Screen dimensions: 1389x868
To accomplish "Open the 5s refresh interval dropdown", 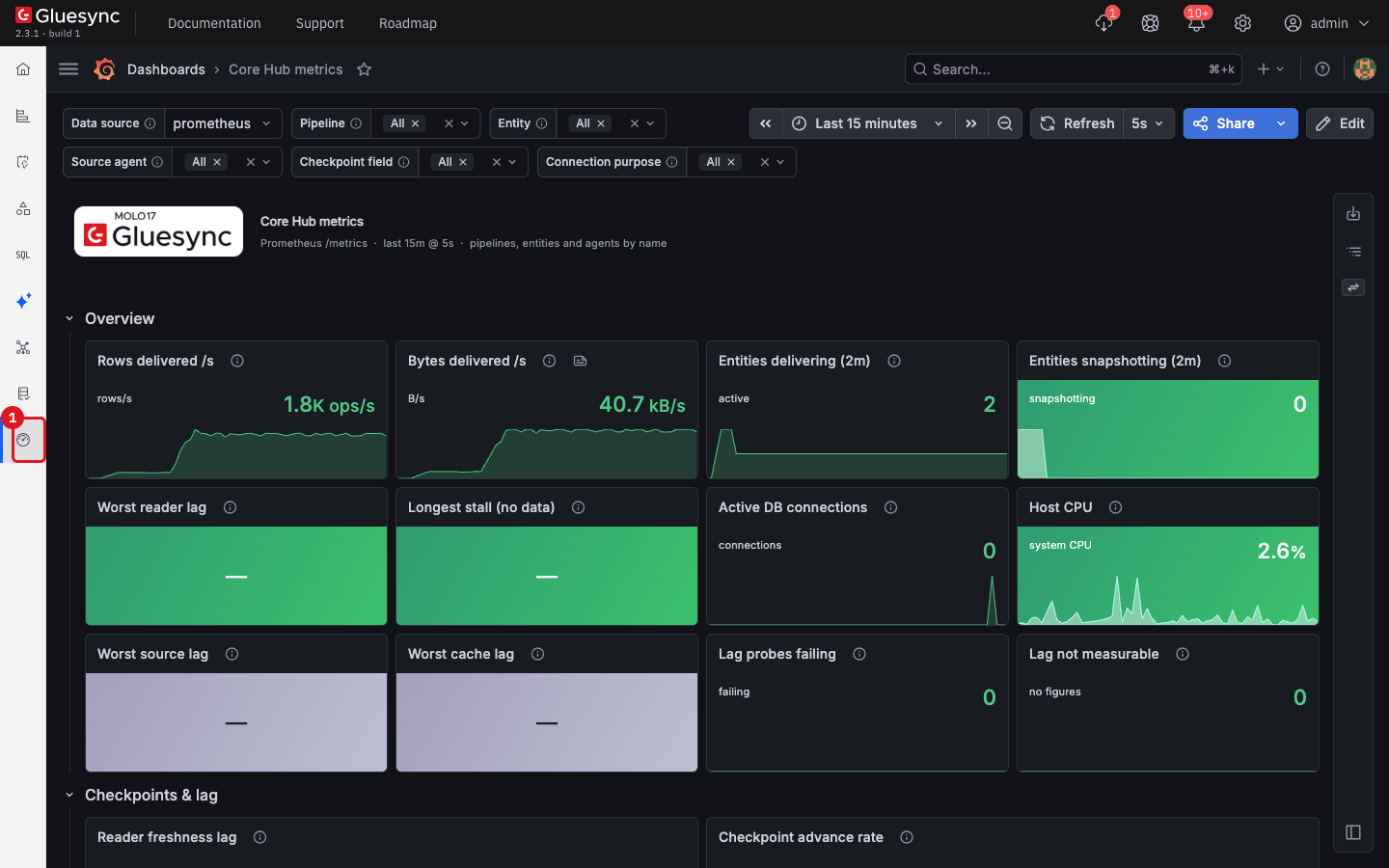I will point(1148,123).
